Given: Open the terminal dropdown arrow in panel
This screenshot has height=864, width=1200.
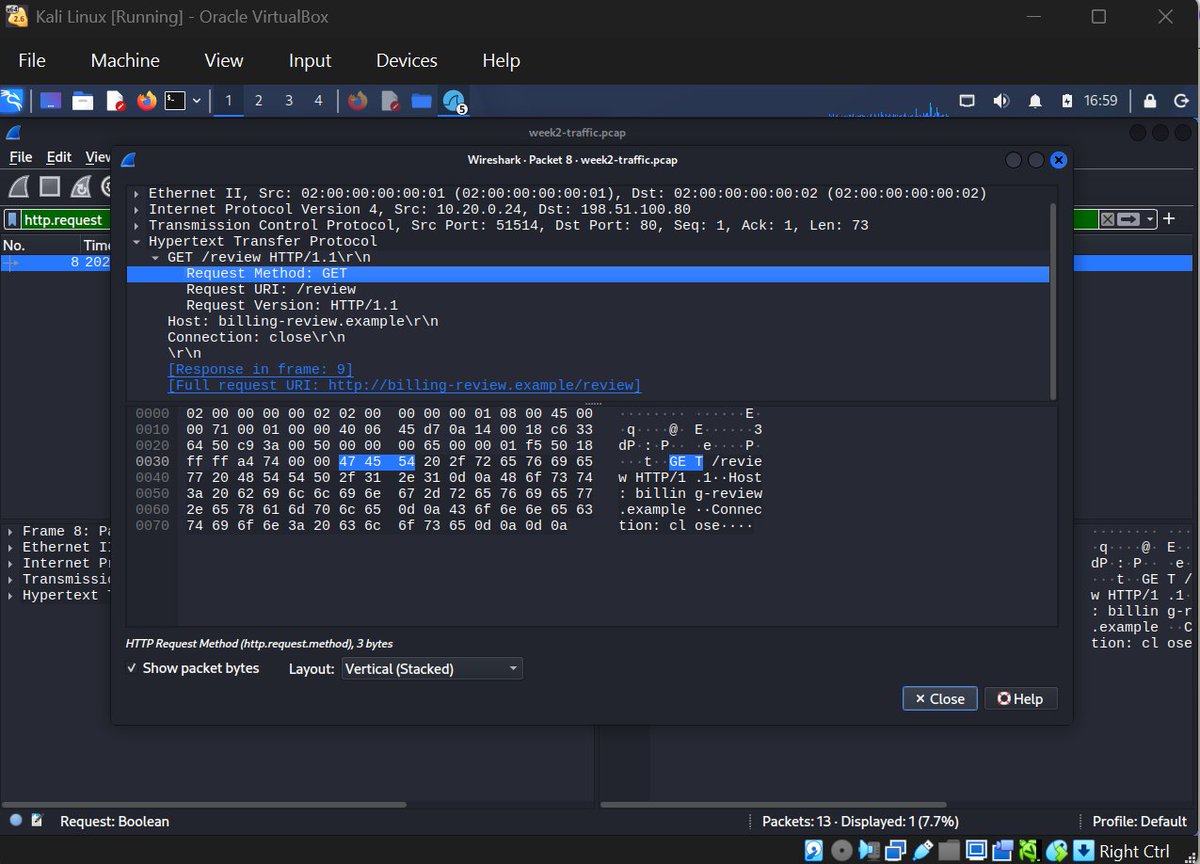Looking at the screenshot, I should coord(197,101).
